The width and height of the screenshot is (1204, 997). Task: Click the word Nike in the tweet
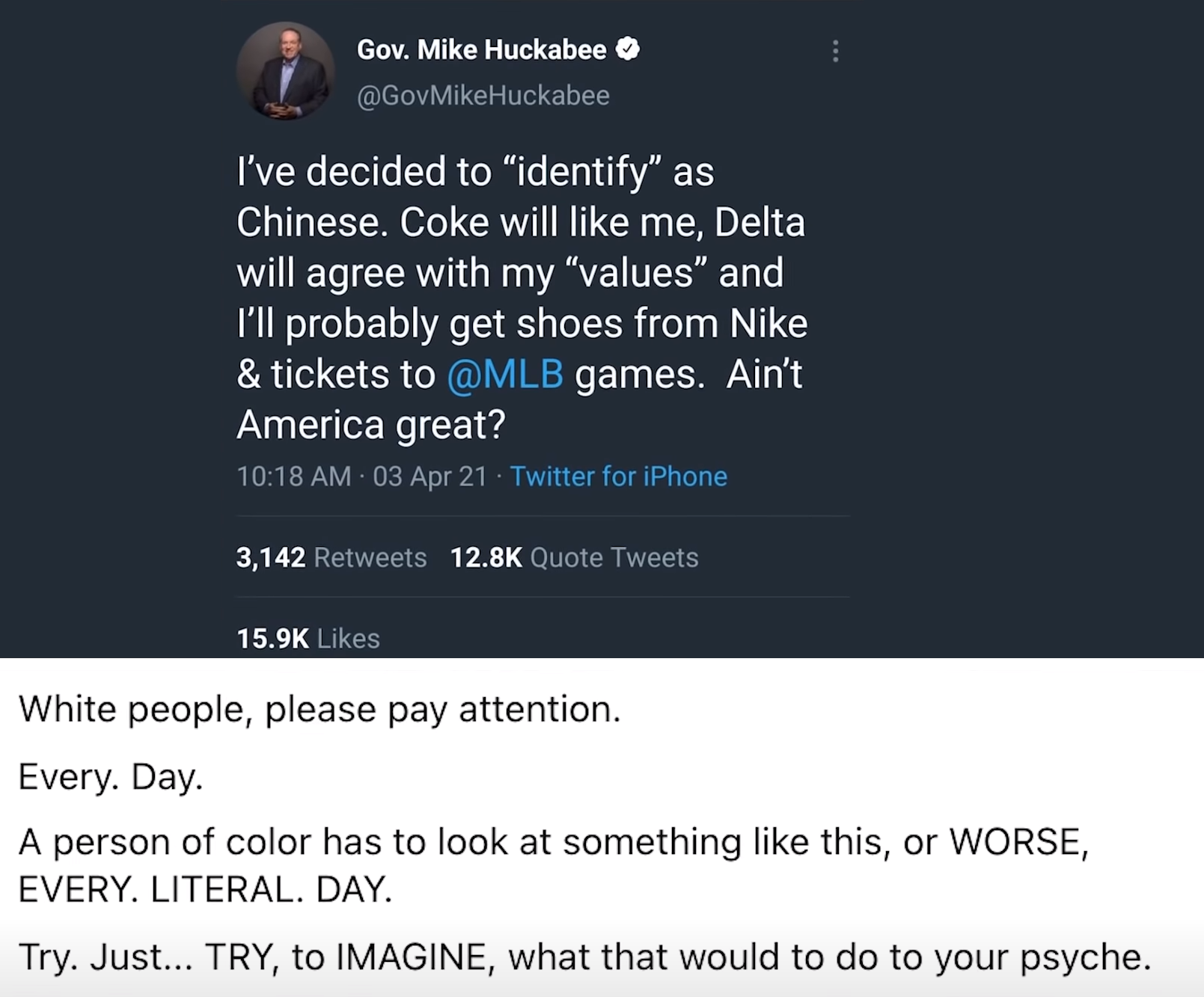[x=768, y=323]
